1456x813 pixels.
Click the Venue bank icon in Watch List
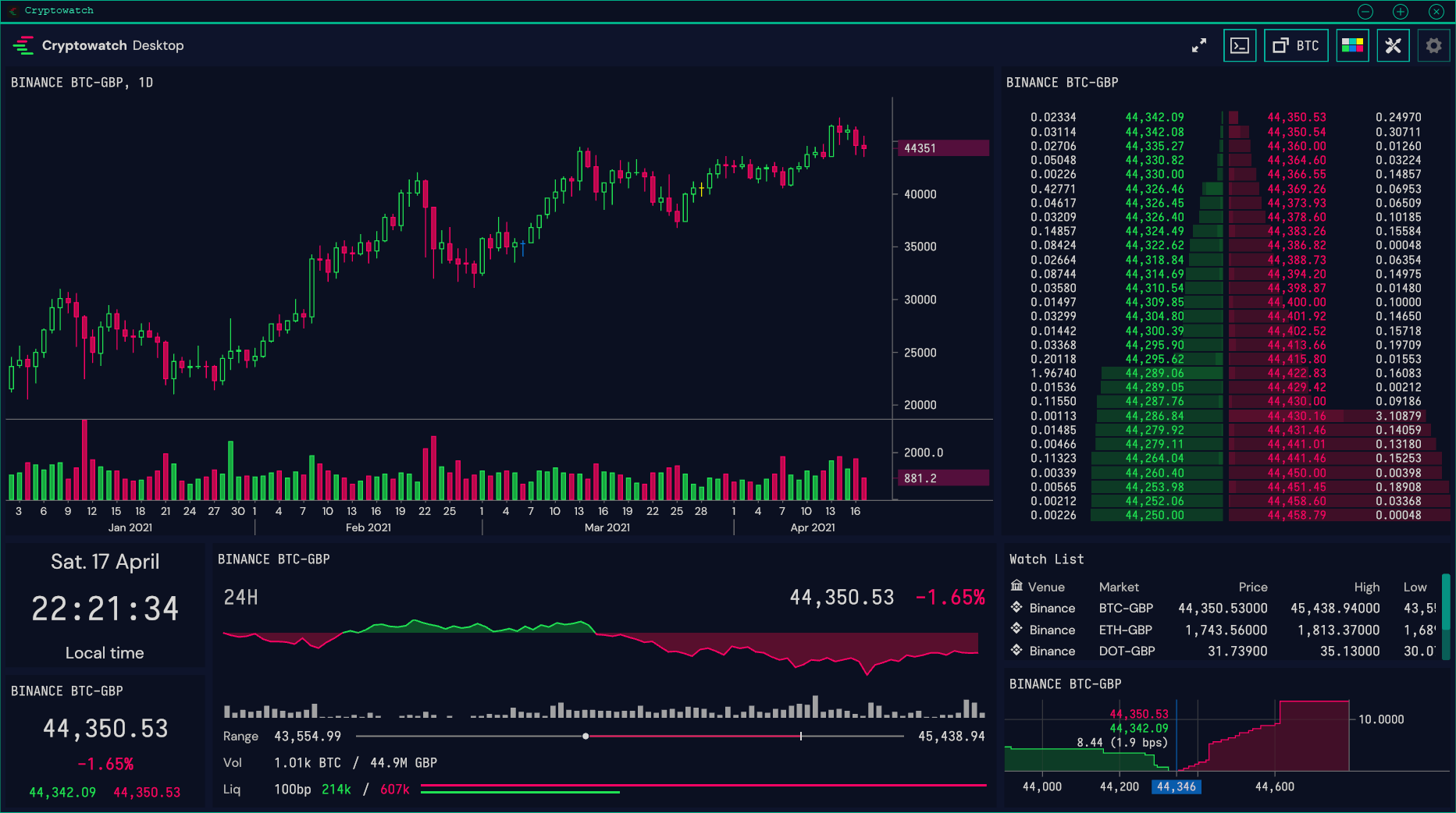click(x=1016, y=586)
